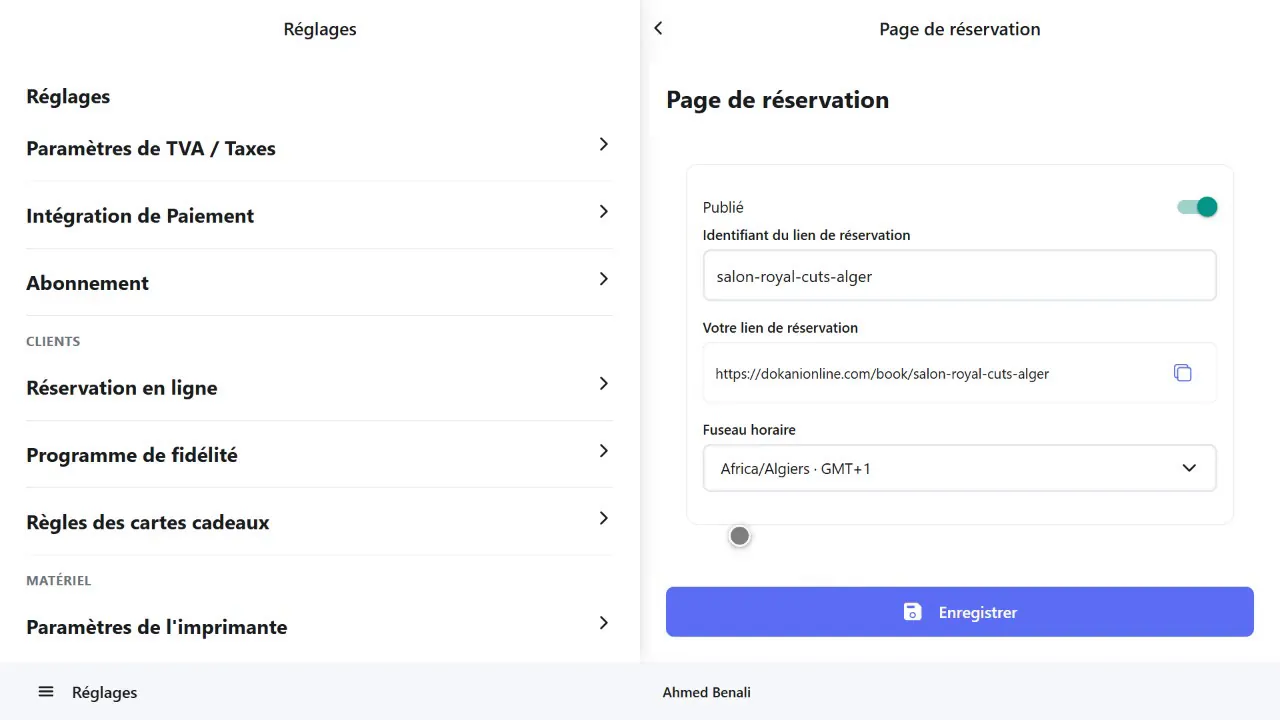This screenshot has width=1280, height=720.
Task: Click the Publié label
Action: (x=723, y=207)
